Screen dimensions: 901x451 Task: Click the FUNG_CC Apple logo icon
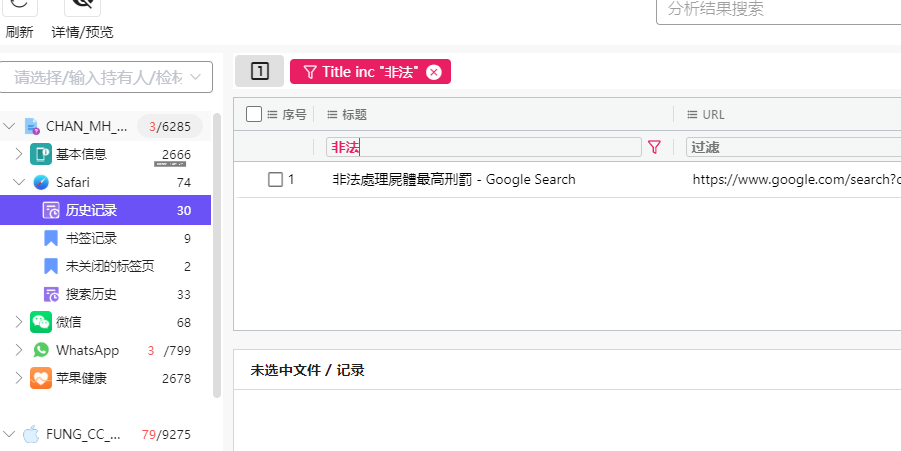(31, 434)
